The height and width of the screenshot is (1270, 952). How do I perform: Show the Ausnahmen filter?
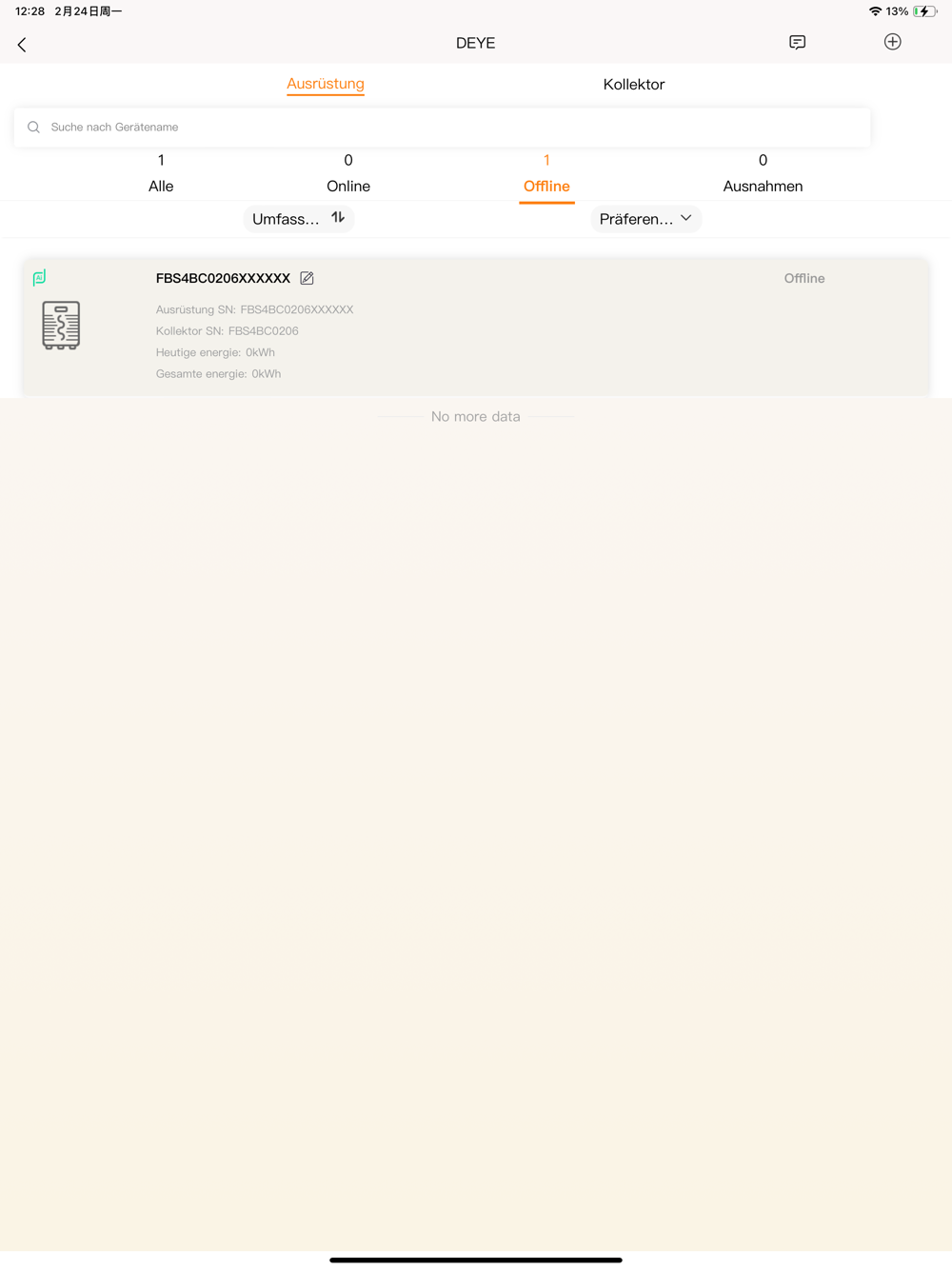(x=763, y=173)
